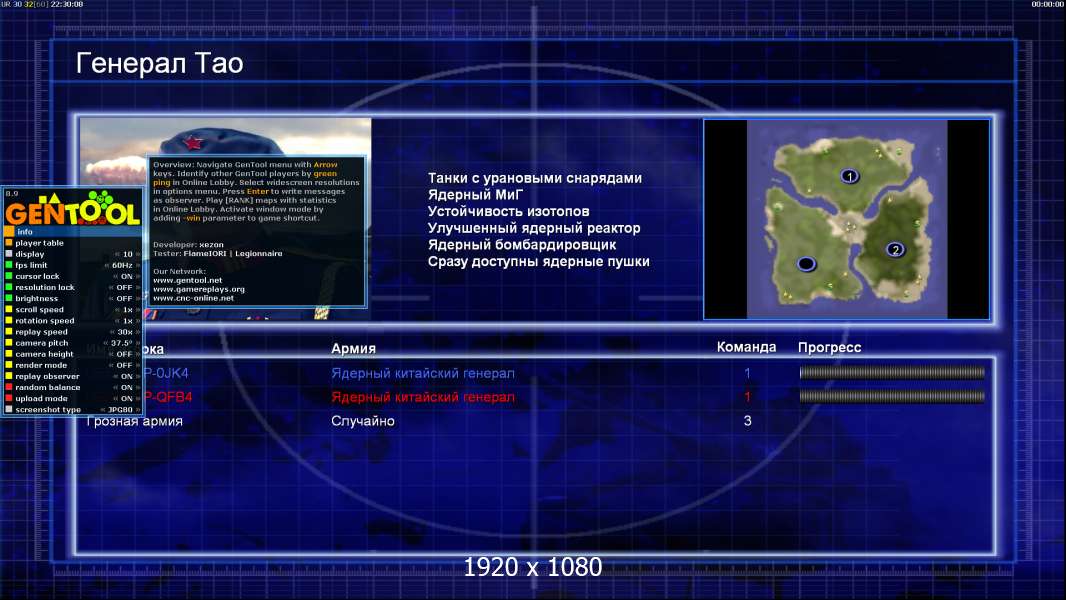Click the white square beside screenshot type

pyautogui.click(x=9, y=410)
